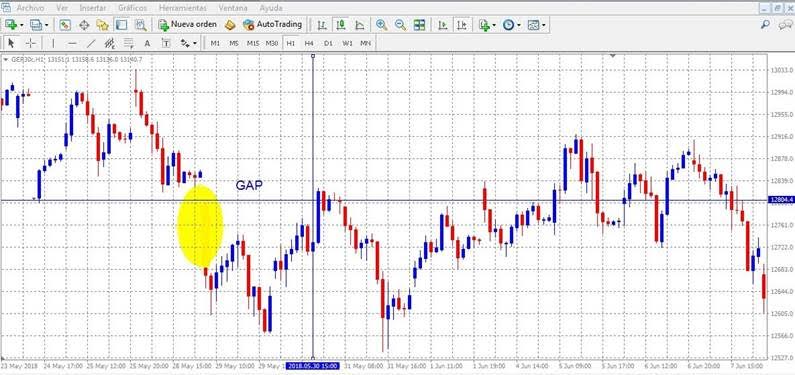
Task: Select the crosshair cursor tool
Action: click(30, 43)
